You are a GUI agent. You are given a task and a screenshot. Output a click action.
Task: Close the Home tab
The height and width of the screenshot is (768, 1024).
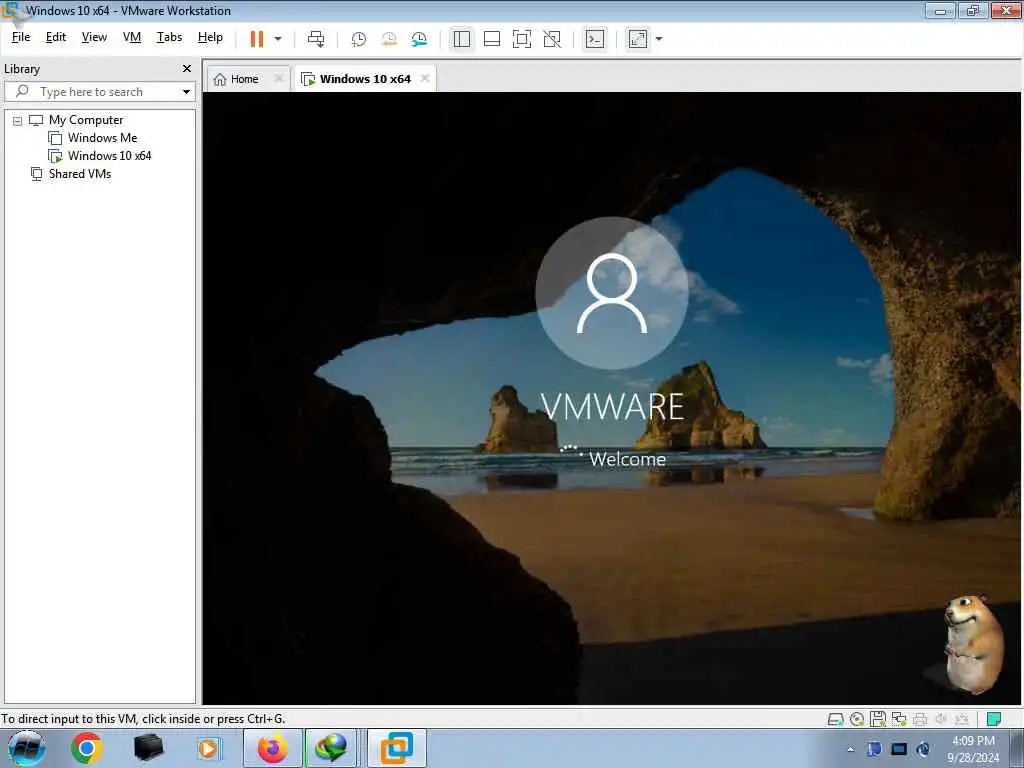(x=279, y=78)
